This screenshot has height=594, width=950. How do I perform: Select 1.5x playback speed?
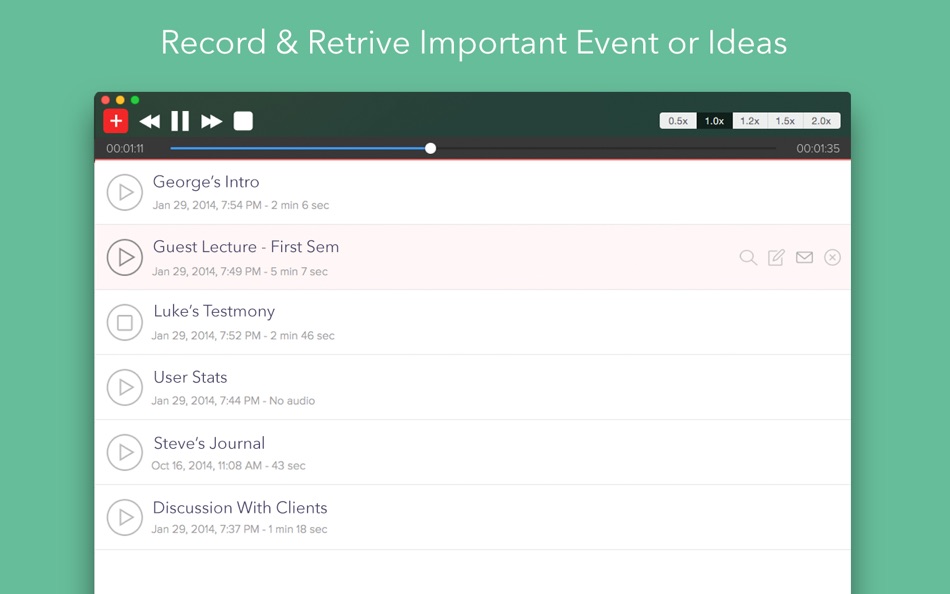click(785, 120)
